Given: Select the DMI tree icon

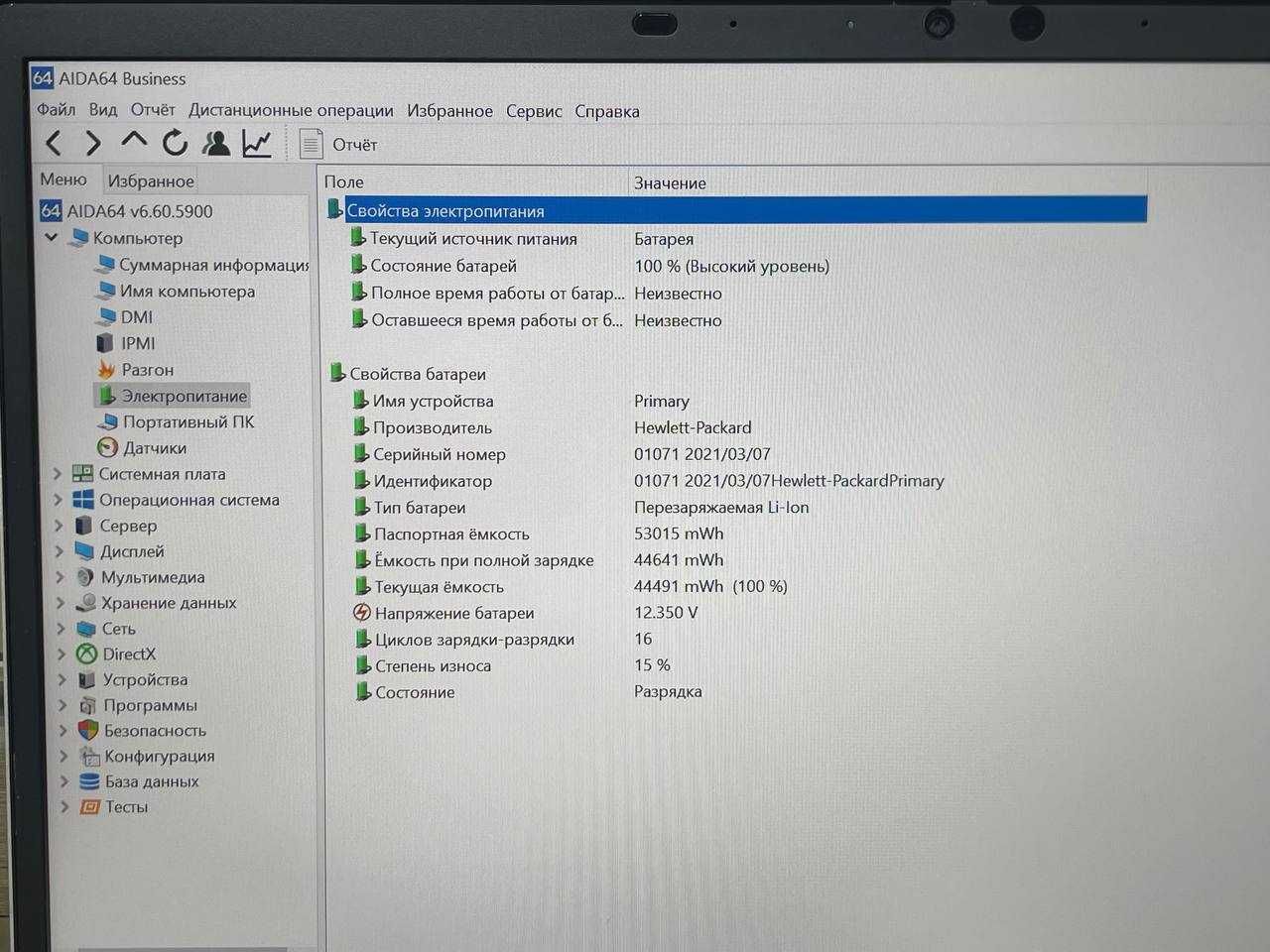Looking at the screenshot, I should 105,317.
